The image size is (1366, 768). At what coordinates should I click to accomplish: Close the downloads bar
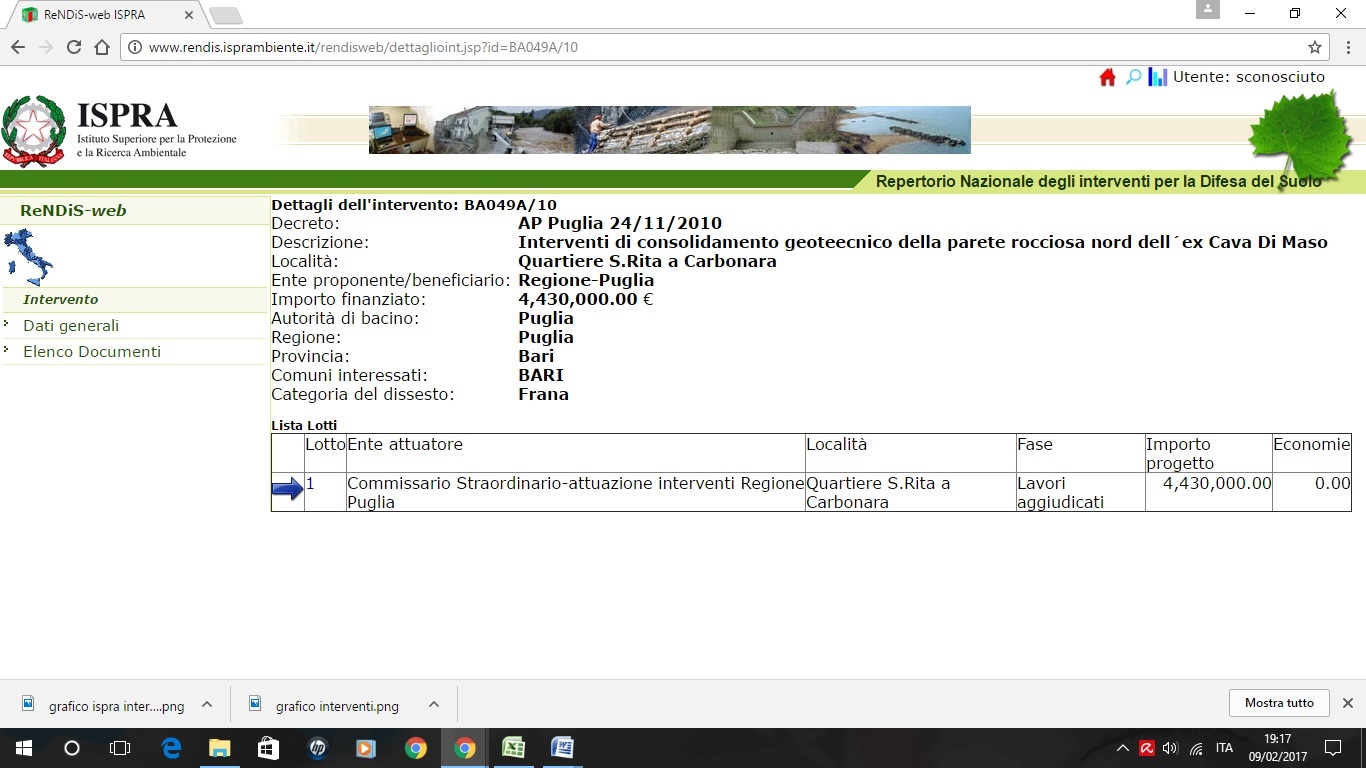[1347, 703]
